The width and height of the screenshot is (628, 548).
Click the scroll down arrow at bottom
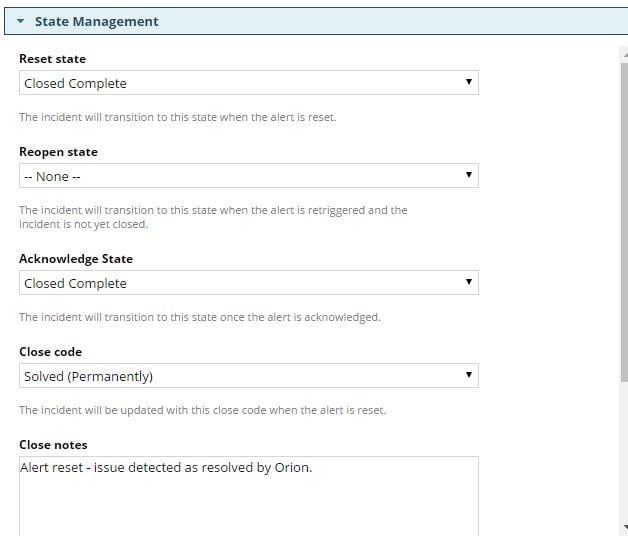[623, 527]
